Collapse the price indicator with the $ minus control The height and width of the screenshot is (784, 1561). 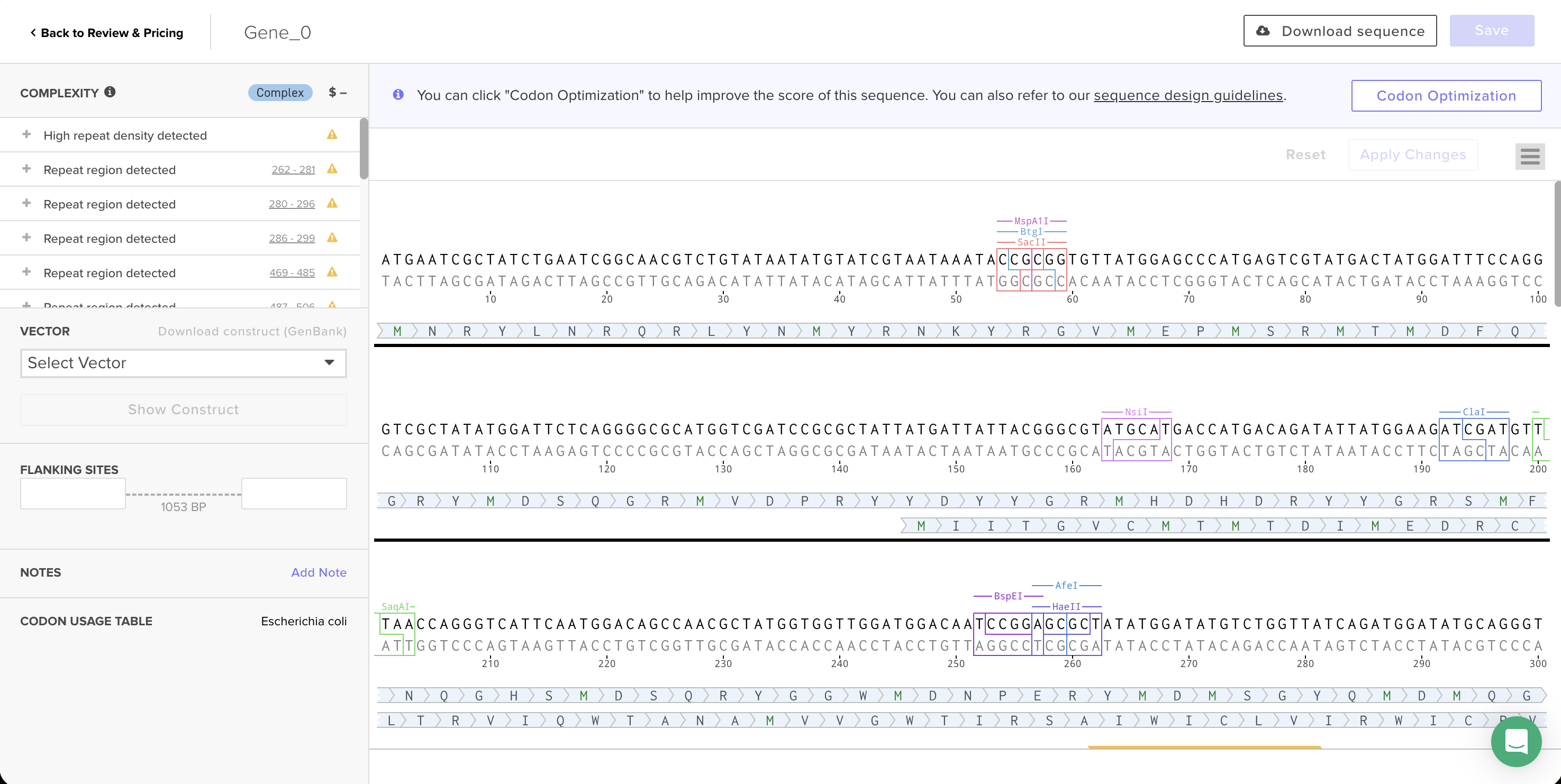337,92
